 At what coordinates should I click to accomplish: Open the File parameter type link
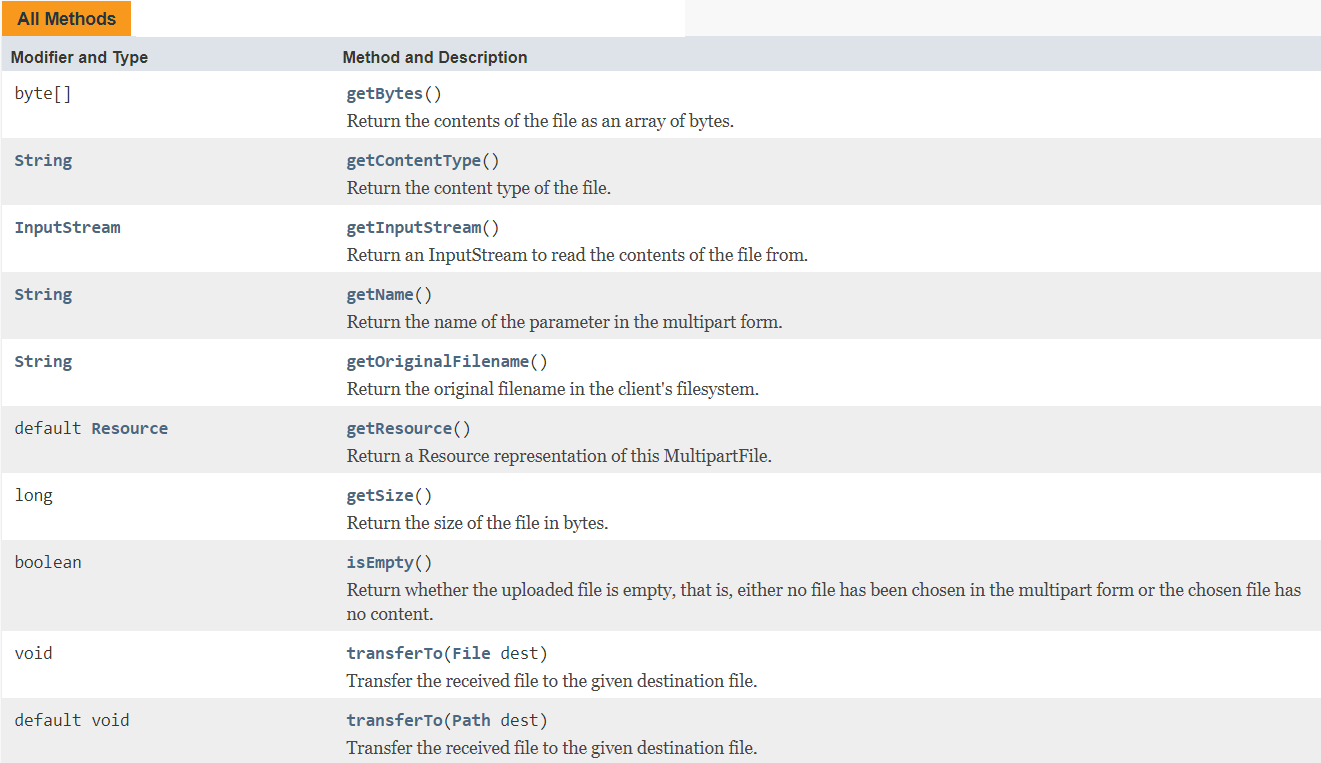tap(472, 654)
